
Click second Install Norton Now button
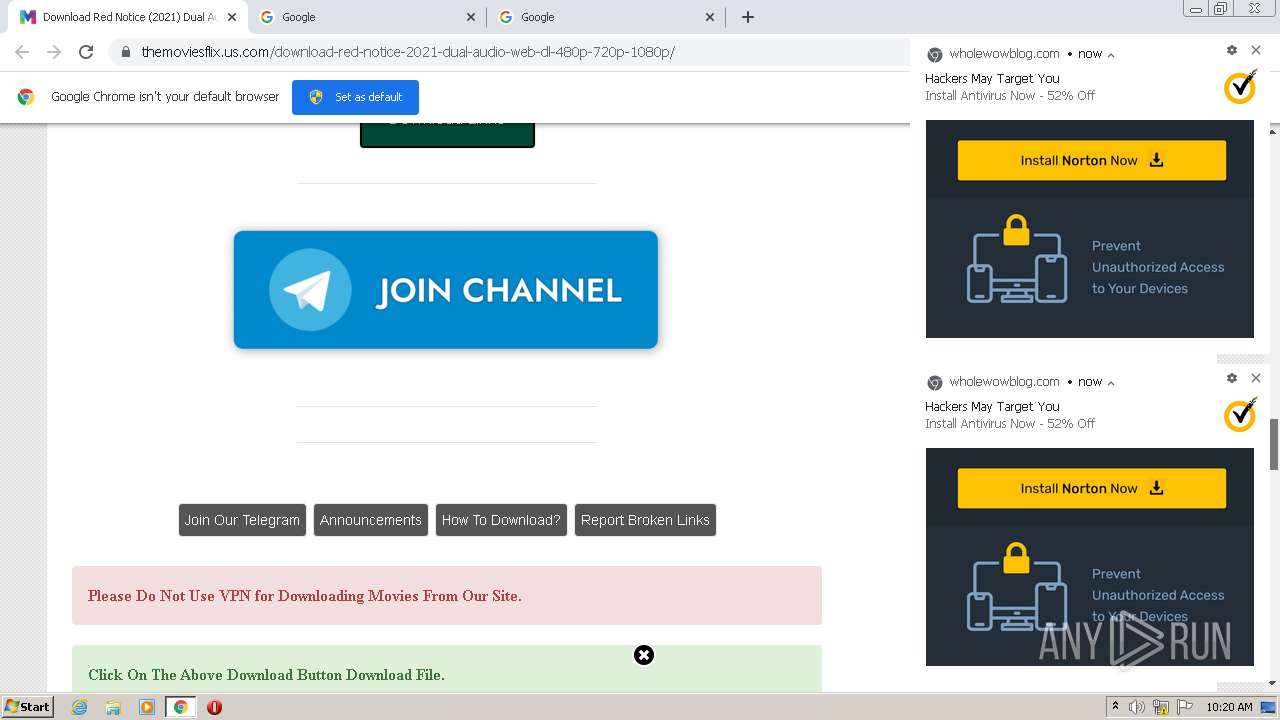(1092, 488)
